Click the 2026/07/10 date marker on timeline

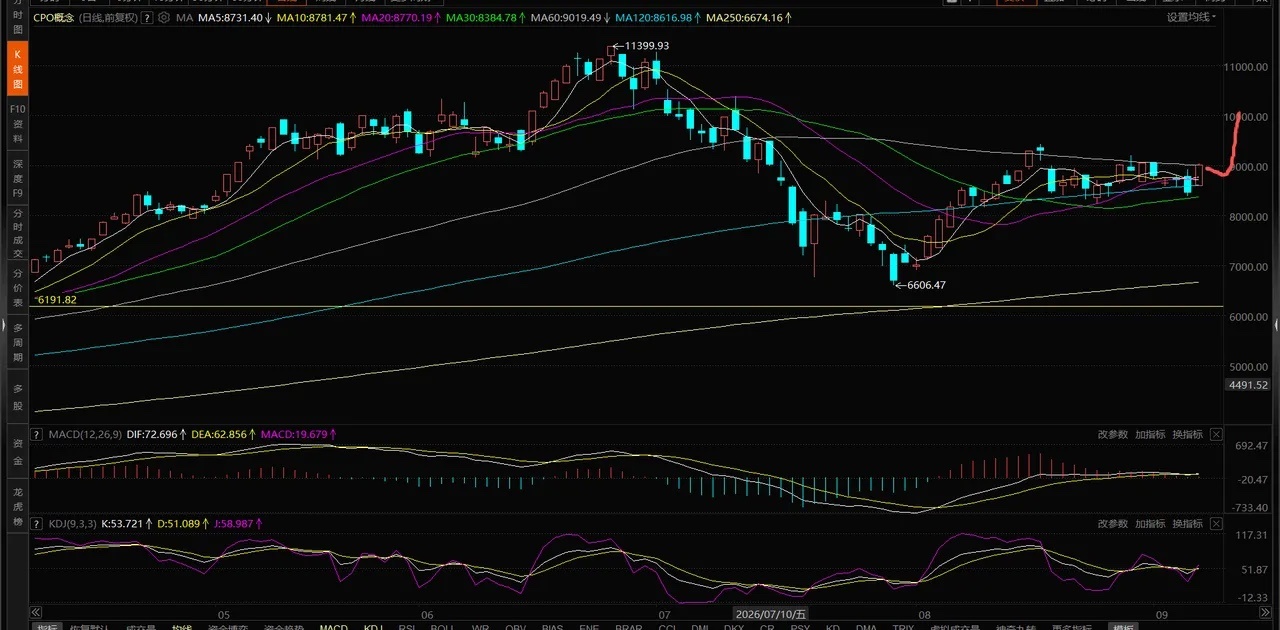(x=770, y=611)
